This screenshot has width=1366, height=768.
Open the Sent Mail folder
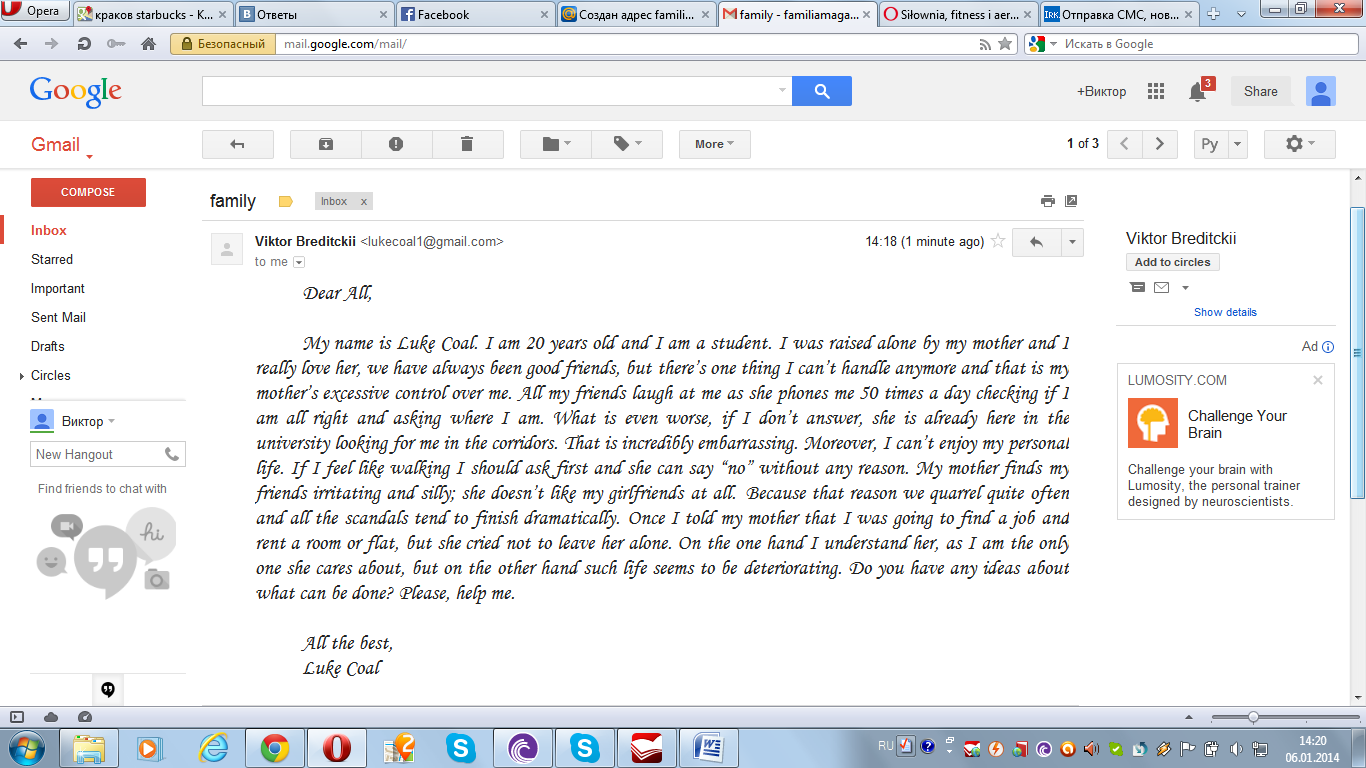(58, 317)
